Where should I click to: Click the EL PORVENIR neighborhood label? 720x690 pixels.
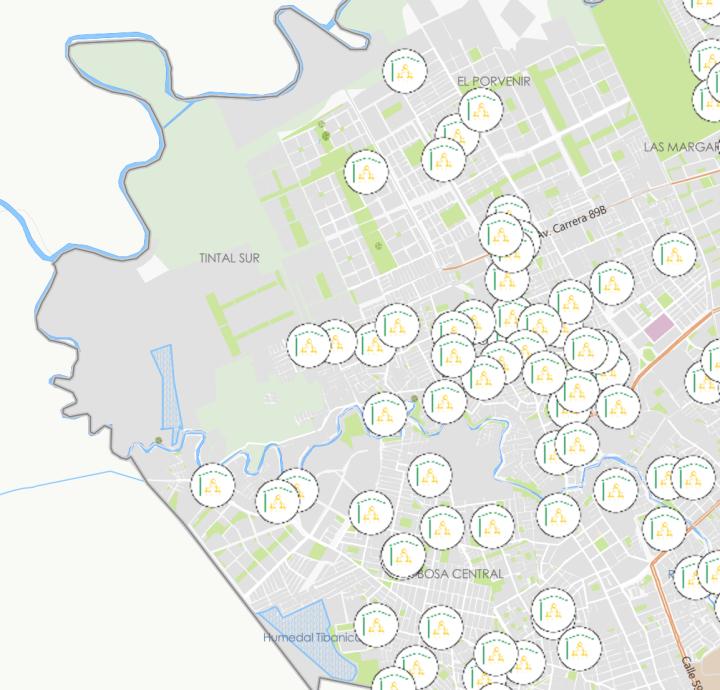pos(493,80)
